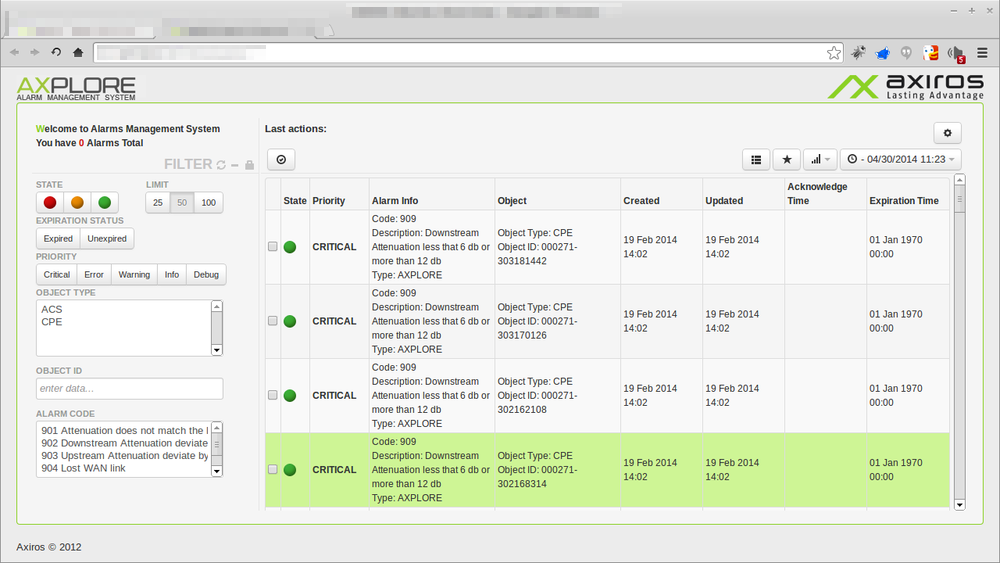
Task: Check the row for object 000271-302168314
Action: click(272, 469)
